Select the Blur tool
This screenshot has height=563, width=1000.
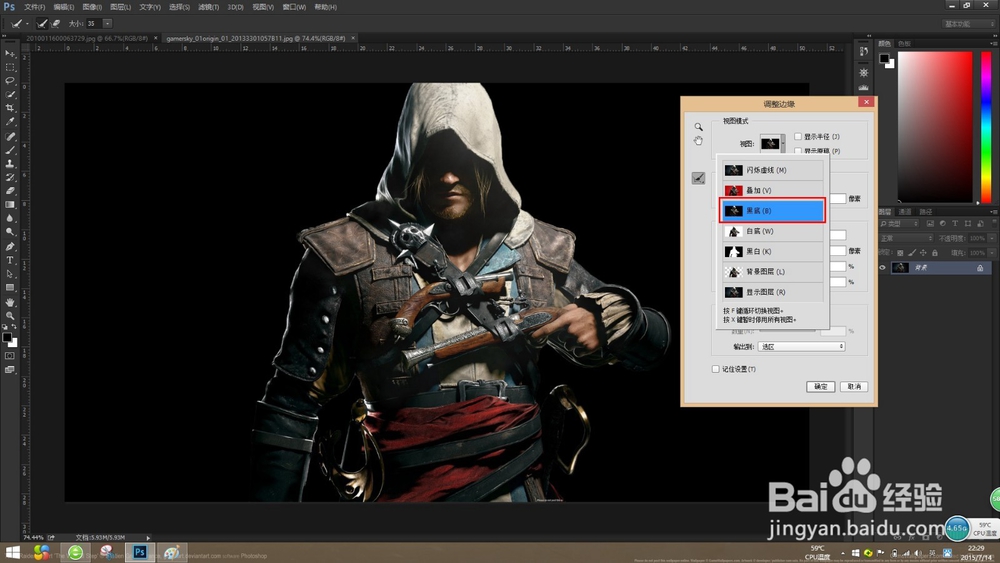click(x=10, y=218)
